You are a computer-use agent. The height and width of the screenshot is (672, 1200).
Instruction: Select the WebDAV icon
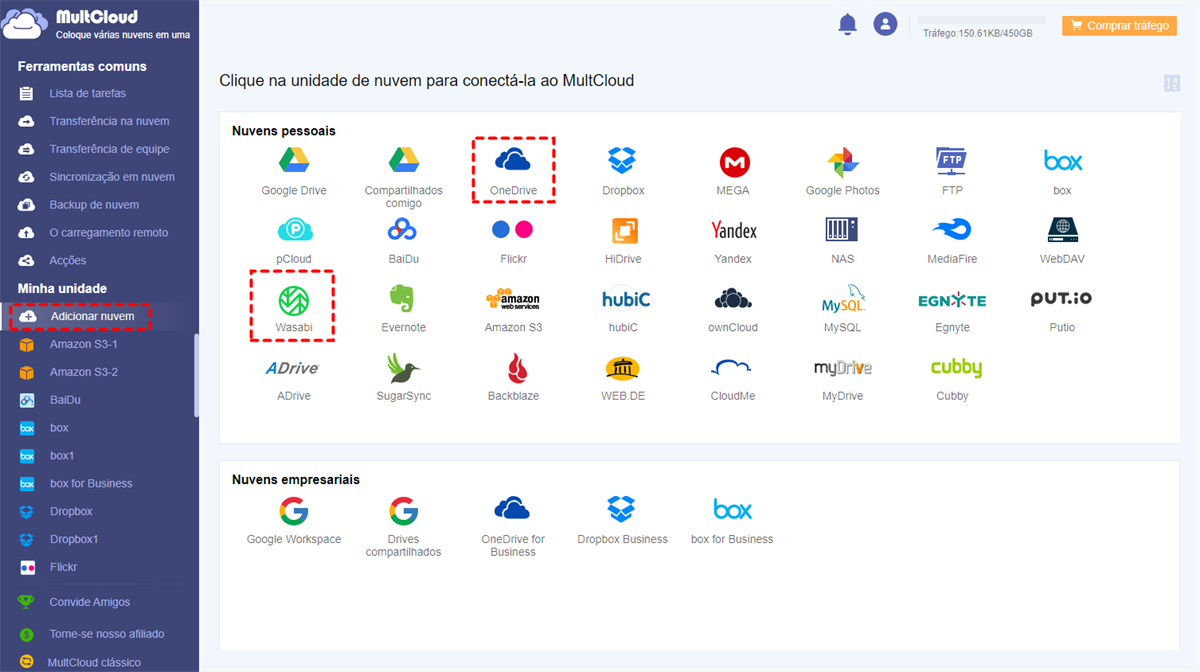pos(1062,230)
